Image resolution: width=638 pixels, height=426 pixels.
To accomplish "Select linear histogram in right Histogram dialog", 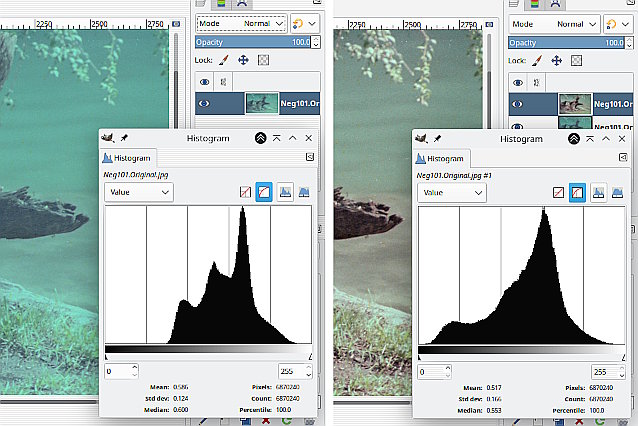I will coord(558,192).
